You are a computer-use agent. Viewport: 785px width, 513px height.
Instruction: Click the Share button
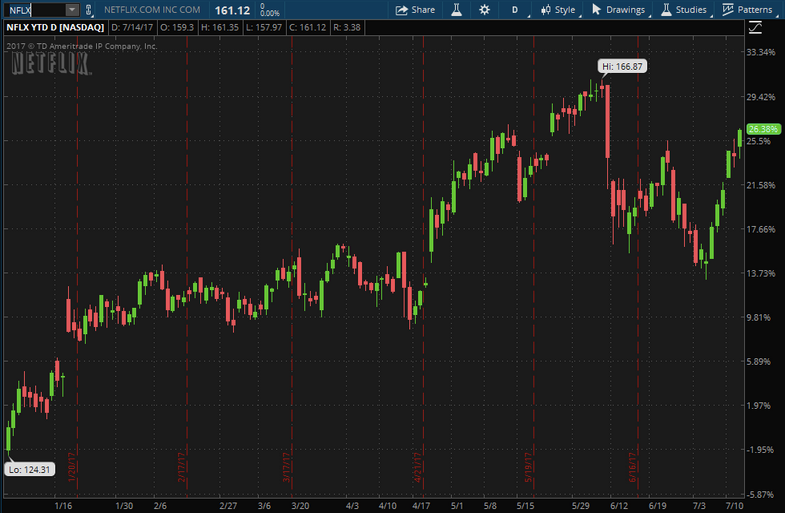pos(415,10)
